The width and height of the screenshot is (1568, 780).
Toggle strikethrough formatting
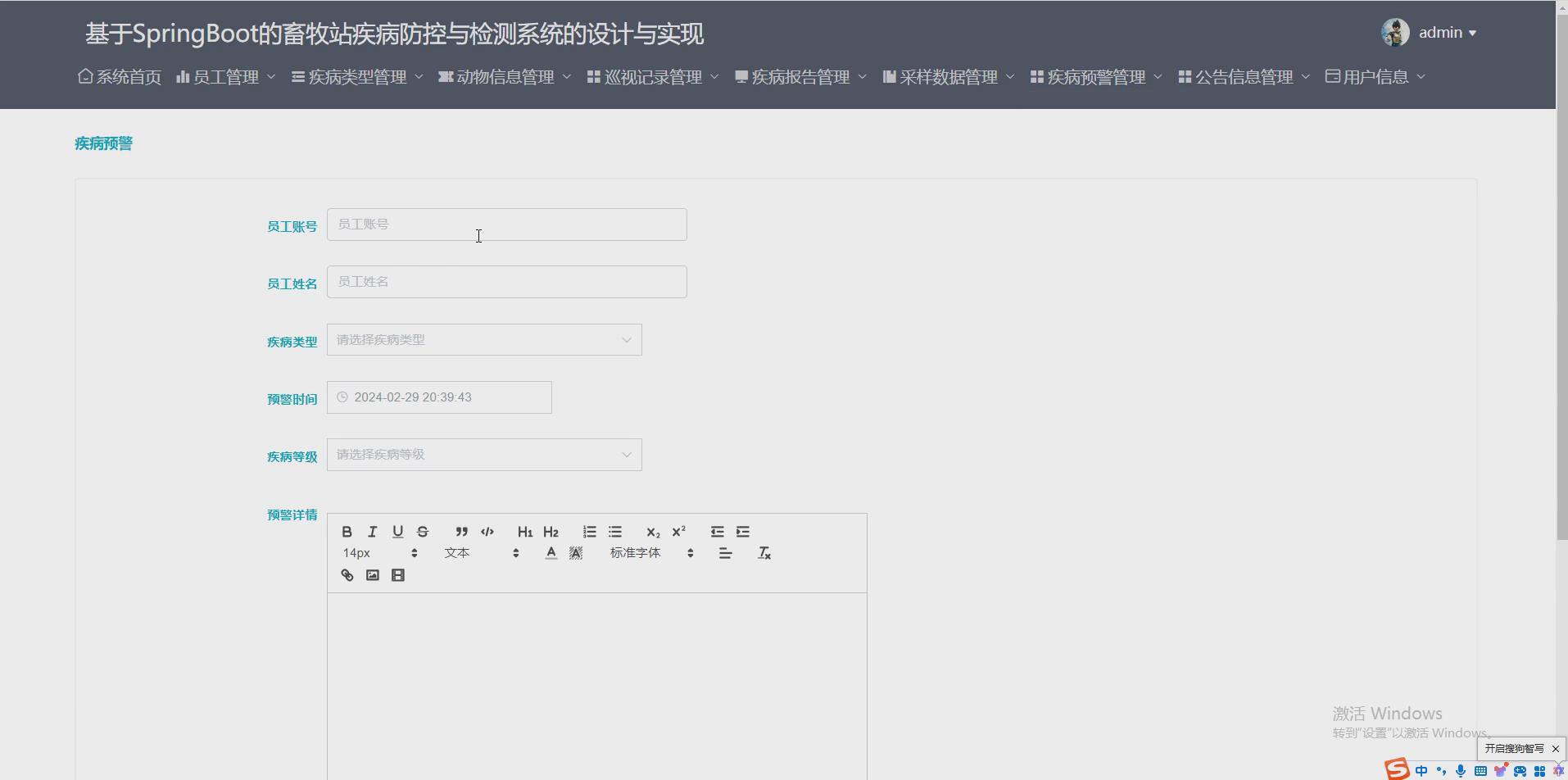(421, 531)
